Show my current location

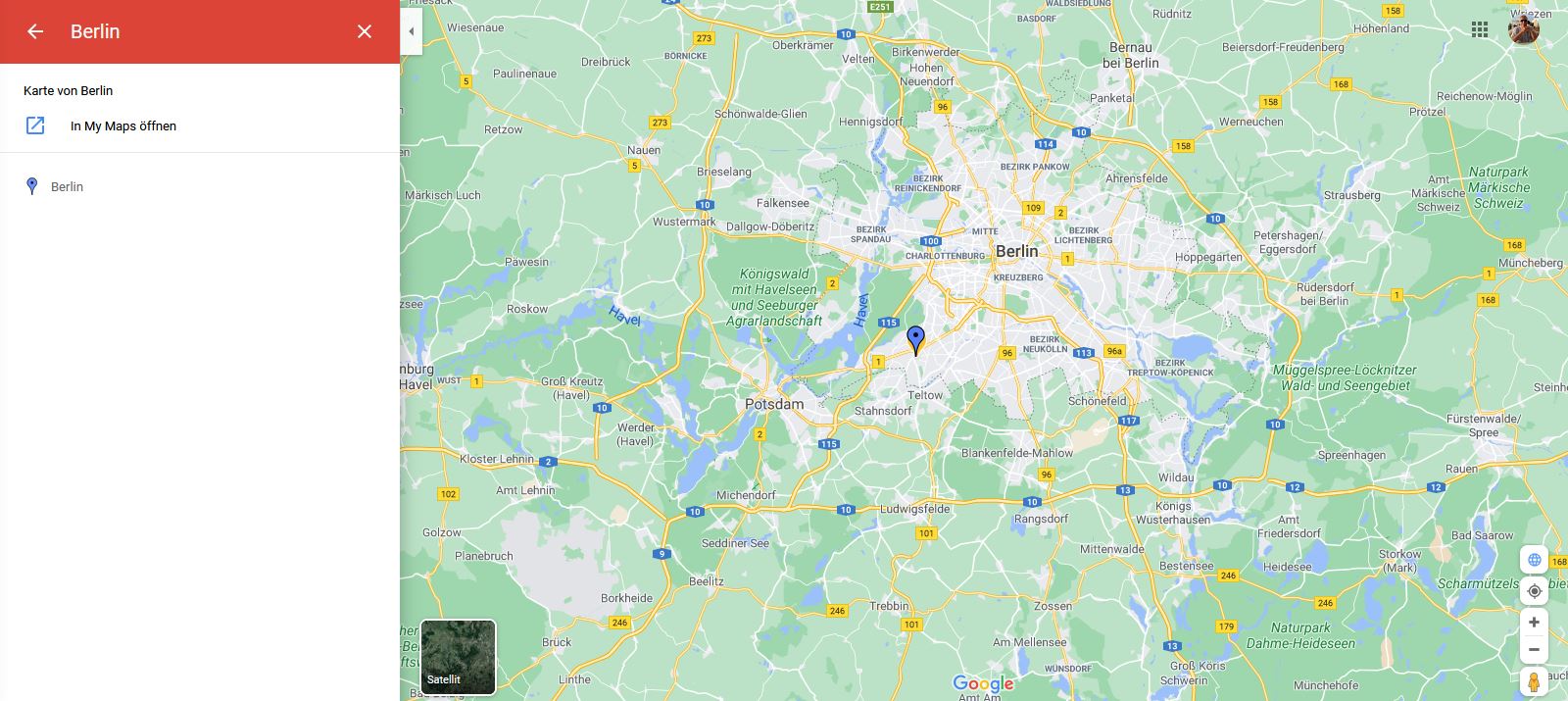coord(1535,591)
